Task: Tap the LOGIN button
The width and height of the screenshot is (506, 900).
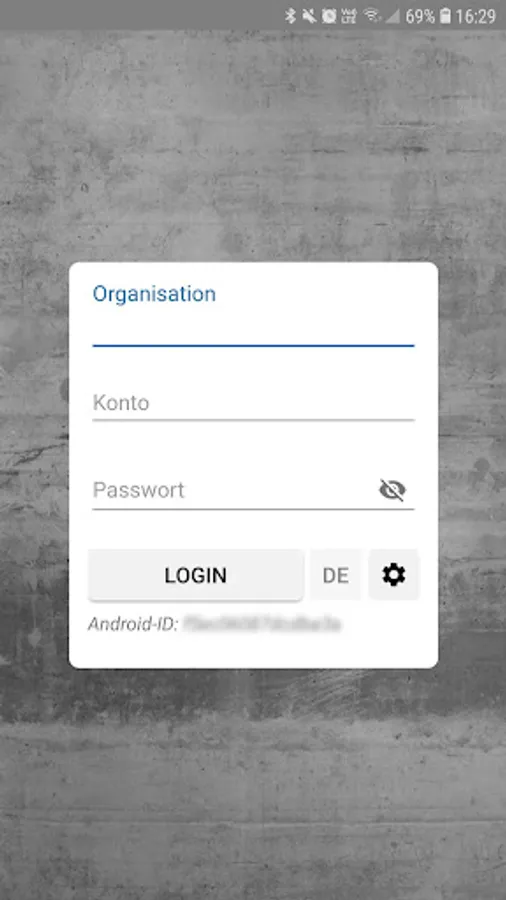Action: click(196, 575)
